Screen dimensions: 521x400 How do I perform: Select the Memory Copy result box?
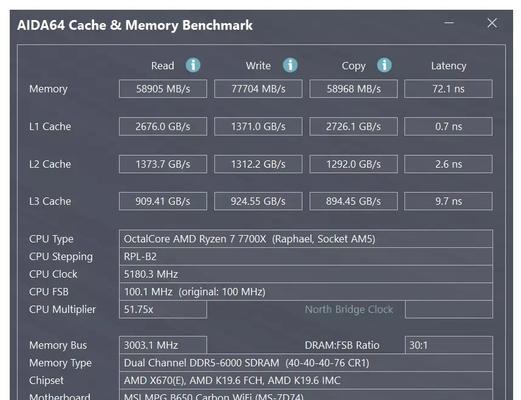353,89
